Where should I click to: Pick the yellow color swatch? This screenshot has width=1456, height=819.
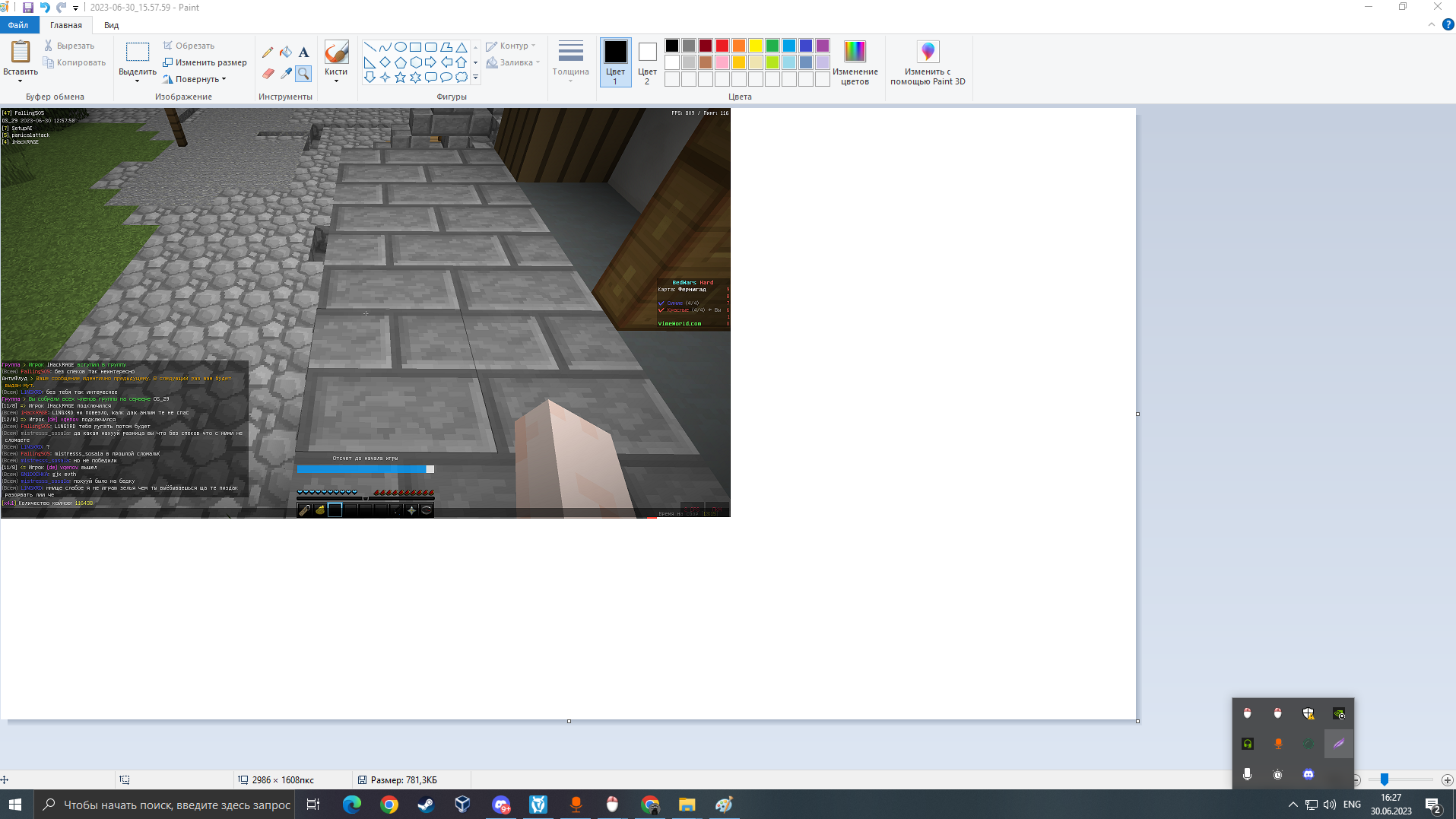[755, 46]
